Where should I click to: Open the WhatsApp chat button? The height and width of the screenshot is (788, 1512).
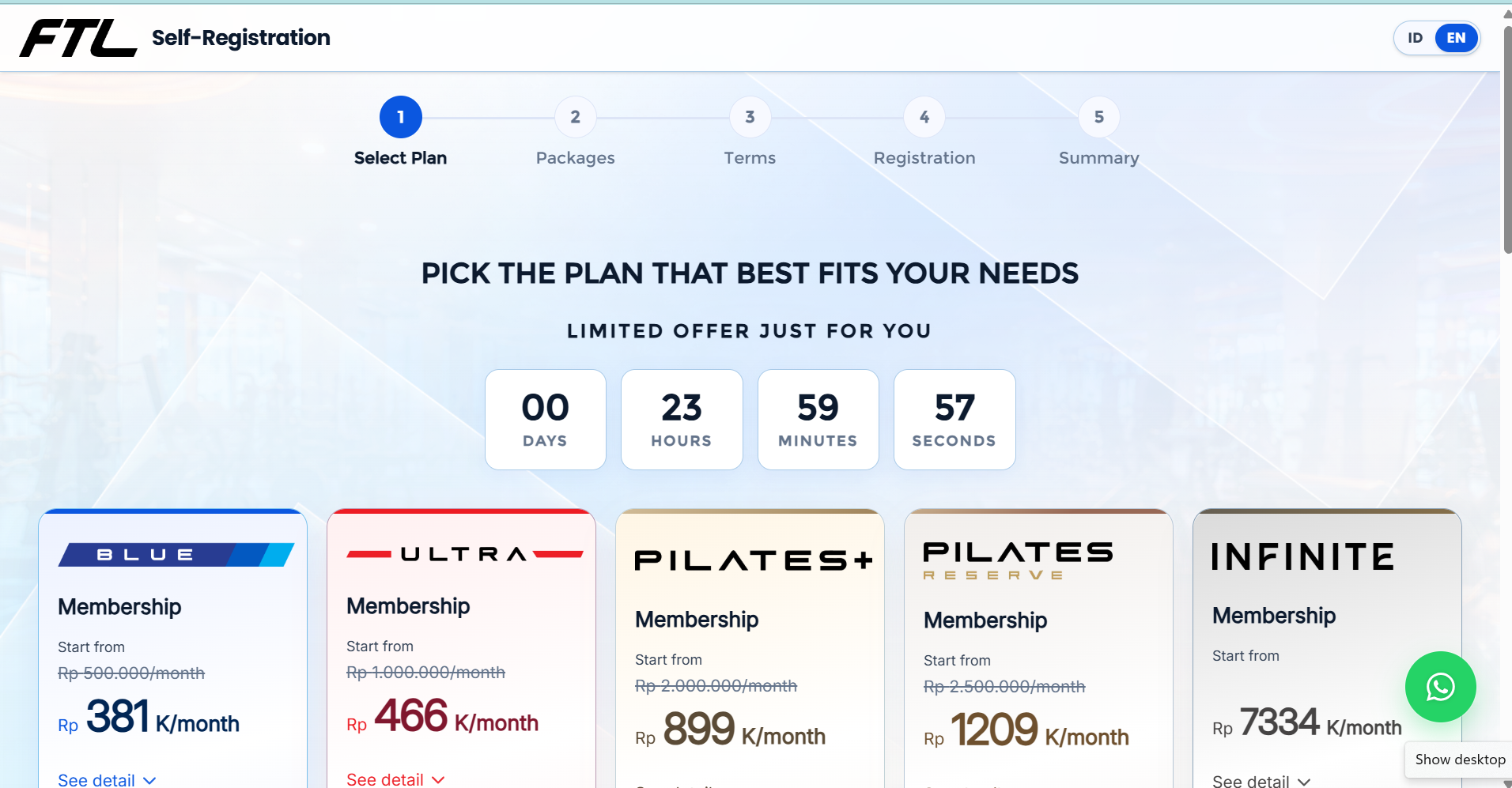(x=1440, y=686)
